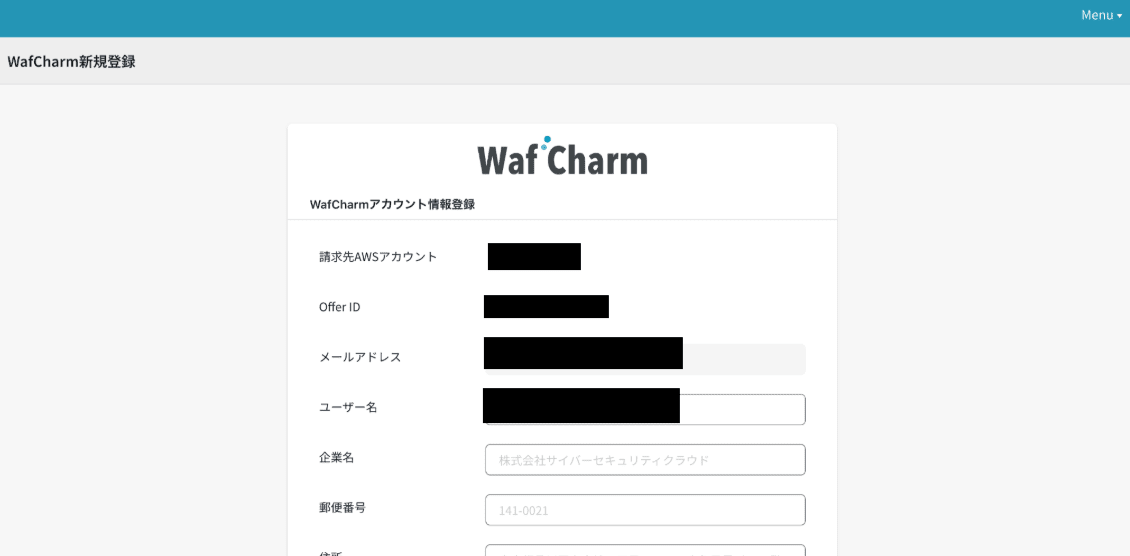Click the メールアドレス label
This screenshot has height=556, width=1130.
point(360,357)
